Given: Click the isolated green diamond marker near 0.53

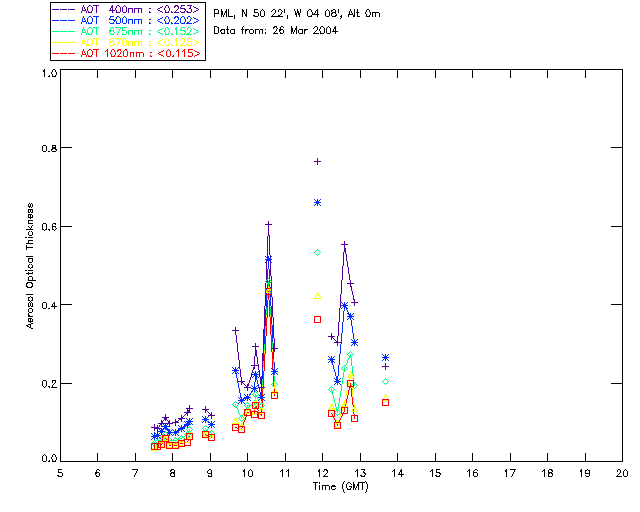Looking at the screenshot, I should pyautogui.click(x=318, y=253).
